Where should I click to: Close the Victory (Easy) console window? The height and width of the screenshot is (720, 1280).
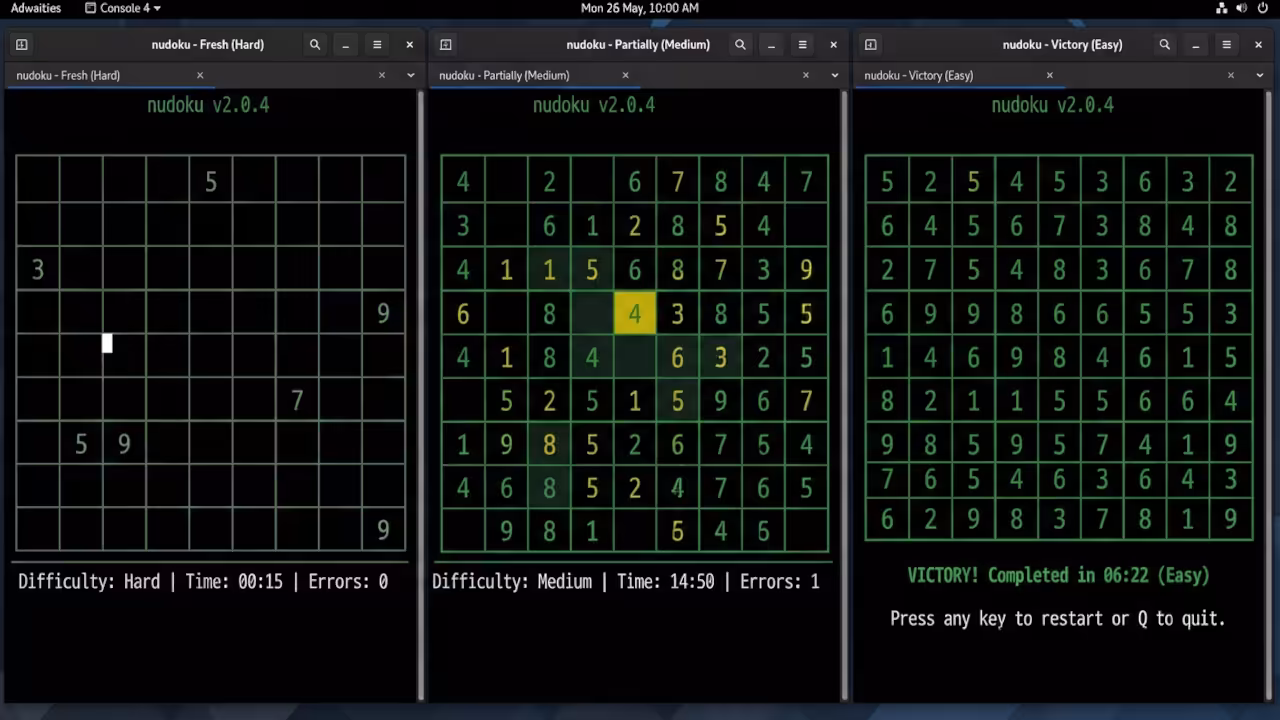1259,45
